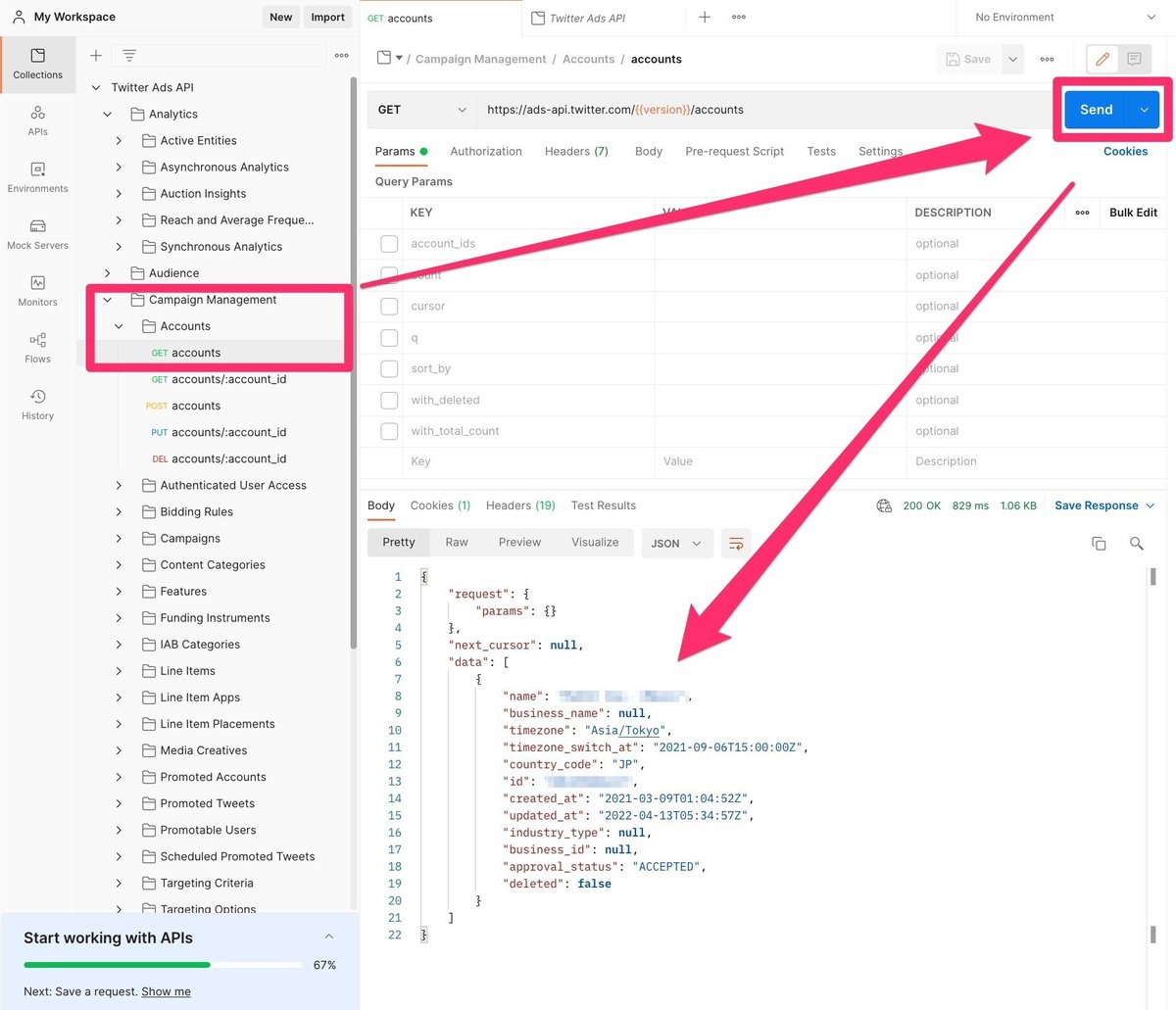This screenshot has height=1010, width=1176.
Task: Enable the sort_by parameter checkbox
Action: click(389, 369)
